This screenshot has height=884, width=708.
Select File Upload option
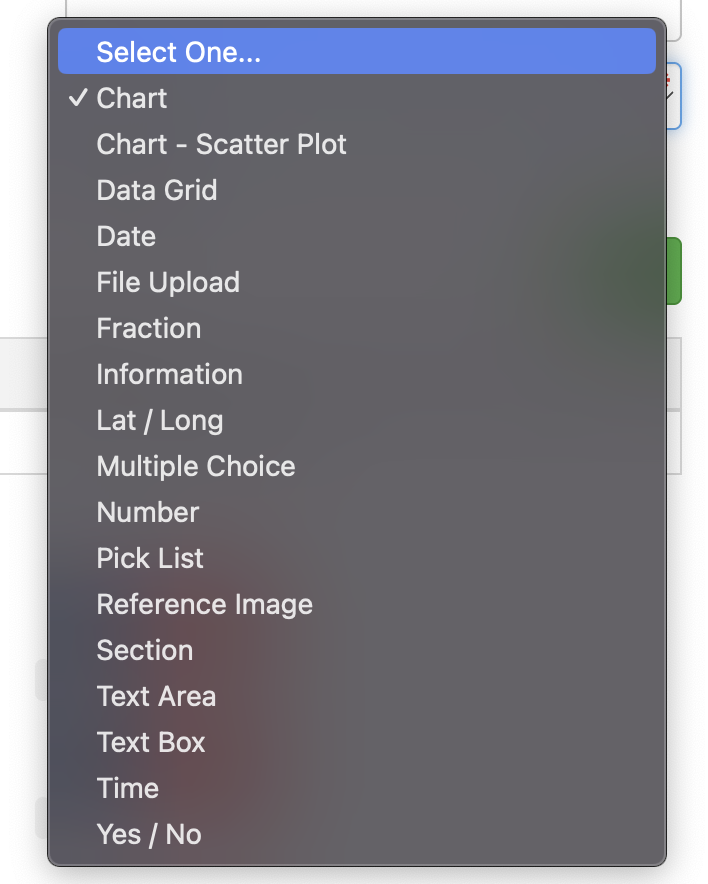[168, 282]
